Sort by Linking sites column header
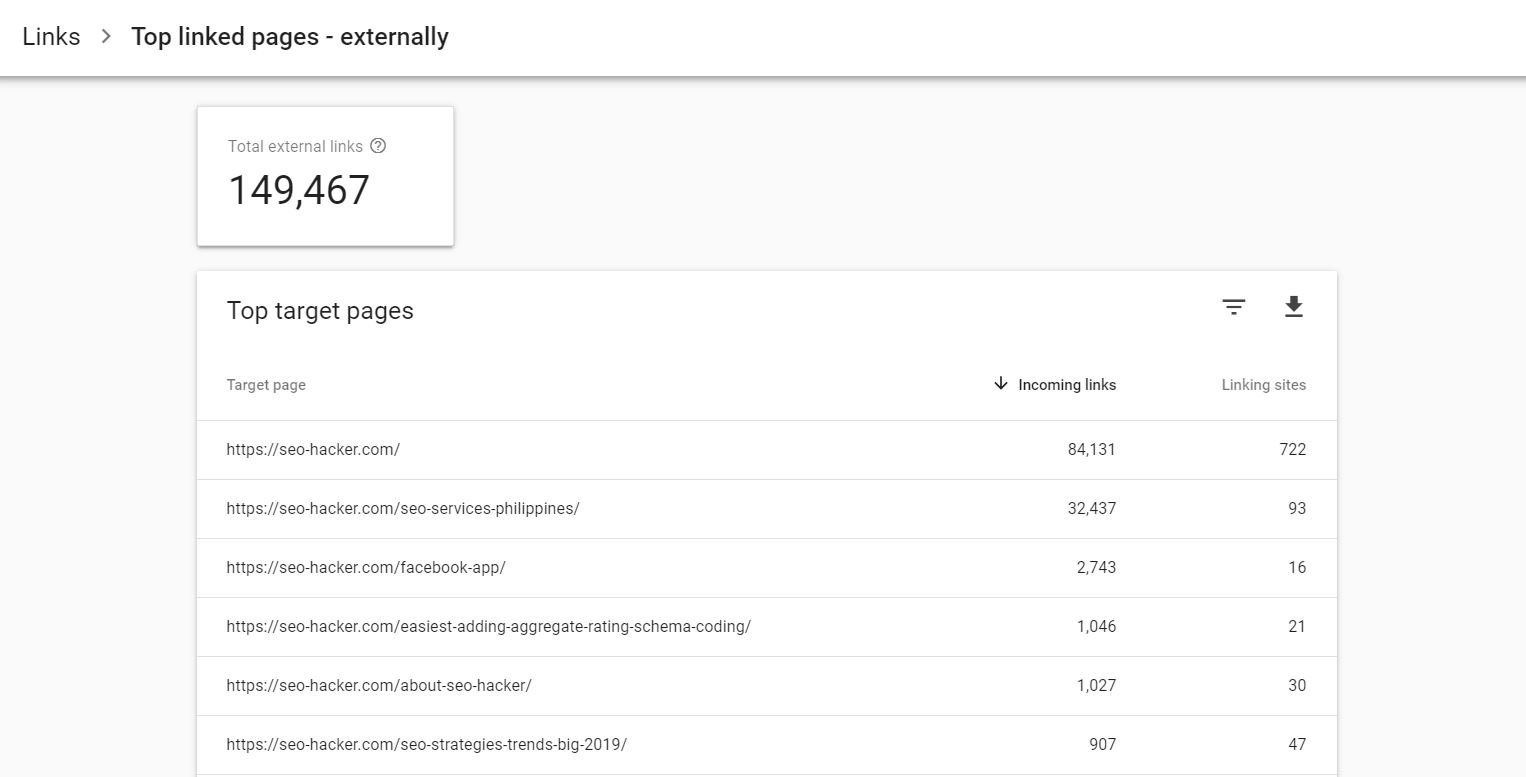 1263,385
